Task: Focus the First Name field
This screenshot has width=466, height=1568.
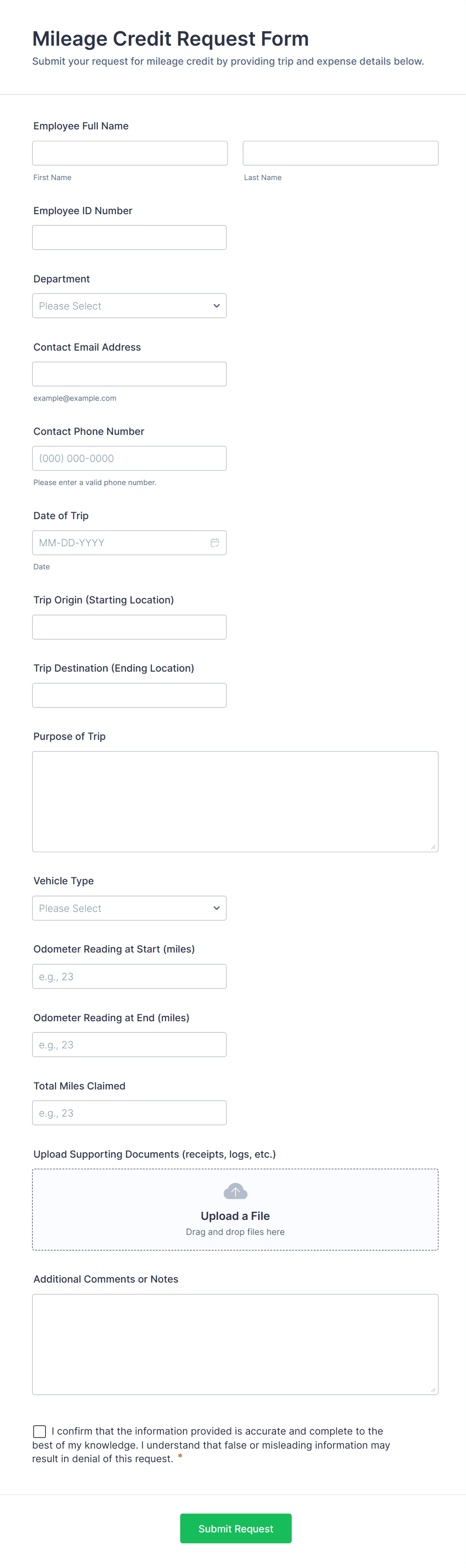Action: tap(130, 153)
